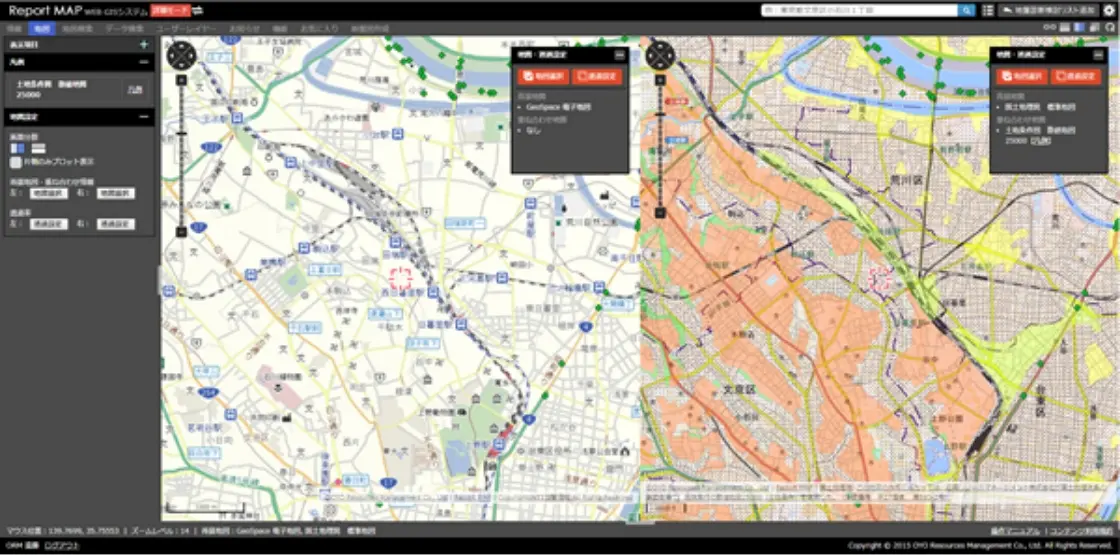The height and width of the screenshot is (555, 1120).
Task: Click the mode switch arrows icon
Action: 198,10
